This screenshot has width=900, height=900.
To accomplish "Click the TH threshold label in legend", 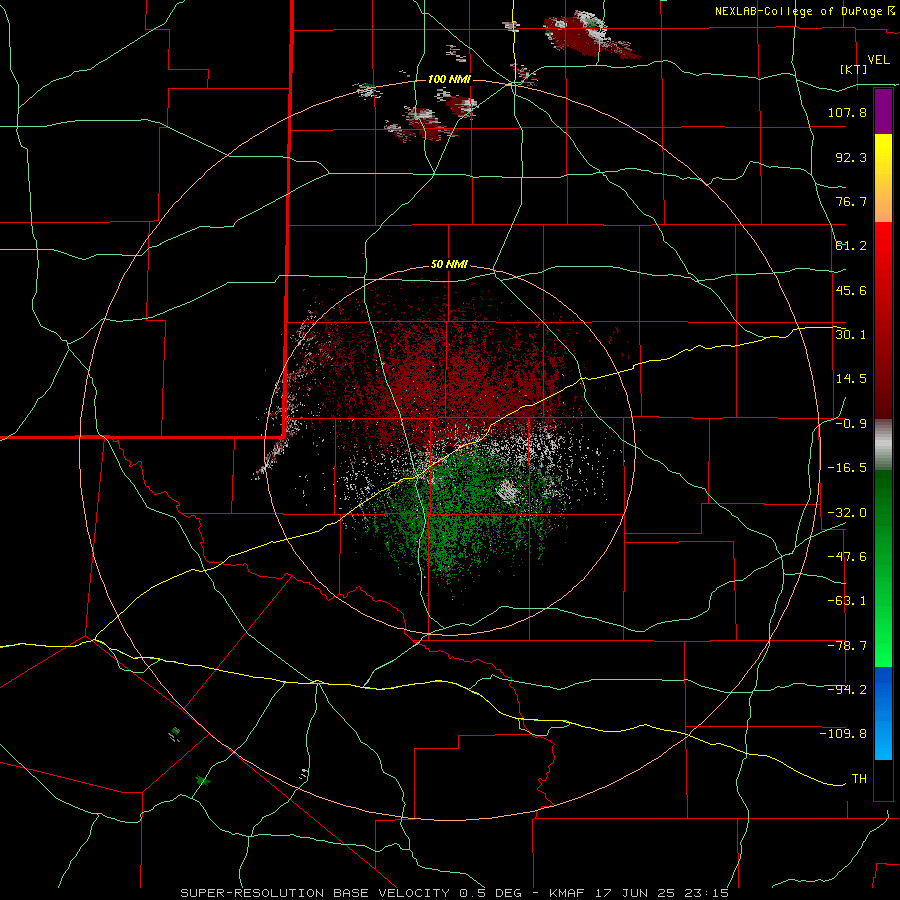I will [859, 779].
